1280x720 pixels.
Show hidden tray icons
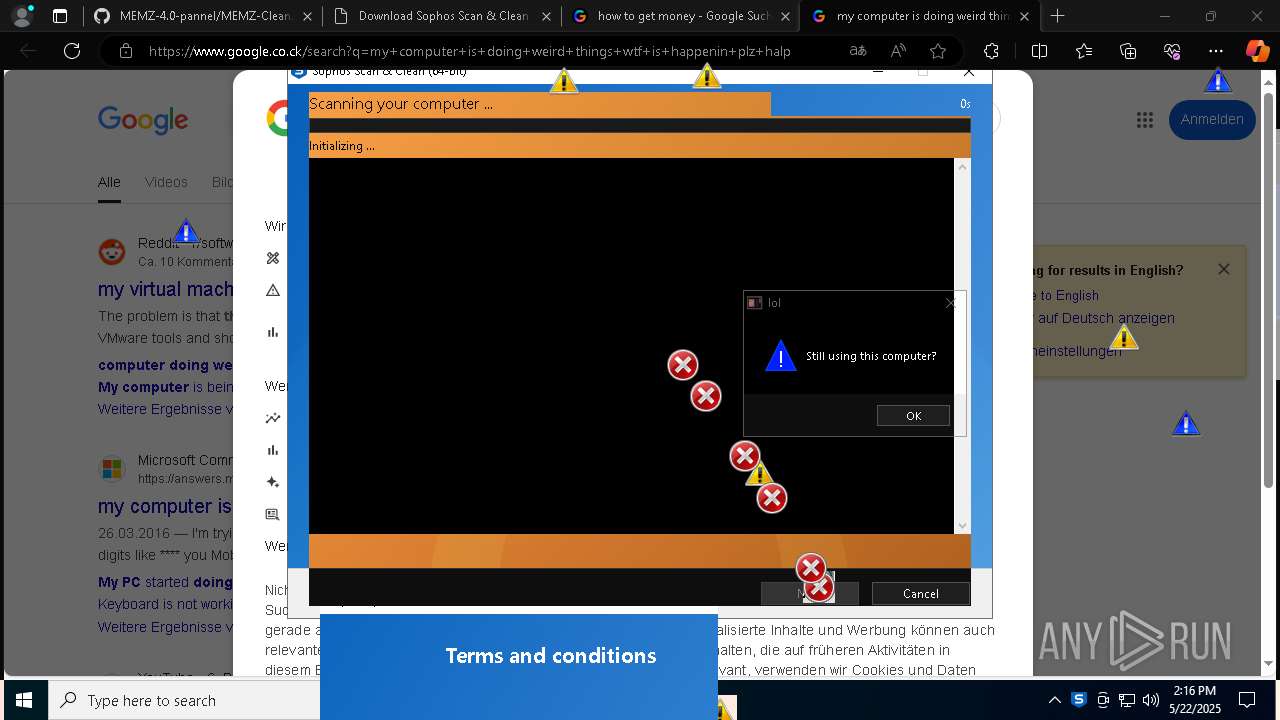(1055, 700)
